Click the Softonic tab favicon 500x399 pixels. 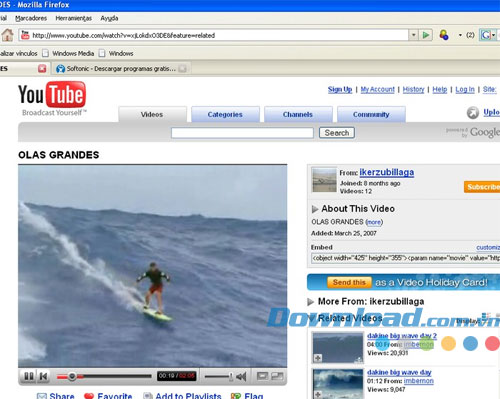click(60, 69)
